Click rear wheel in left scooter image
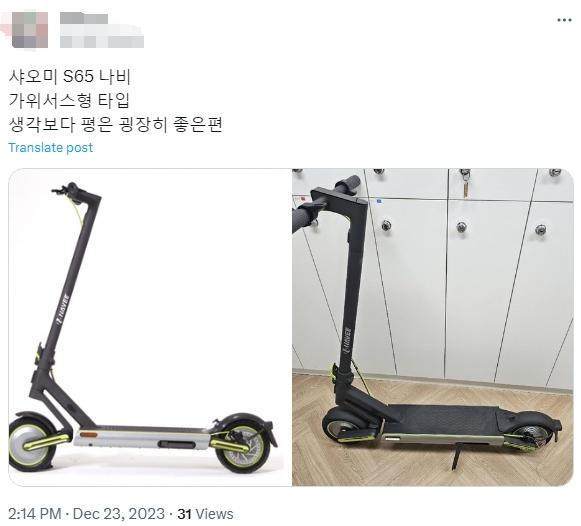Screen dimensions: 581x526 click(x=243, y=446)
